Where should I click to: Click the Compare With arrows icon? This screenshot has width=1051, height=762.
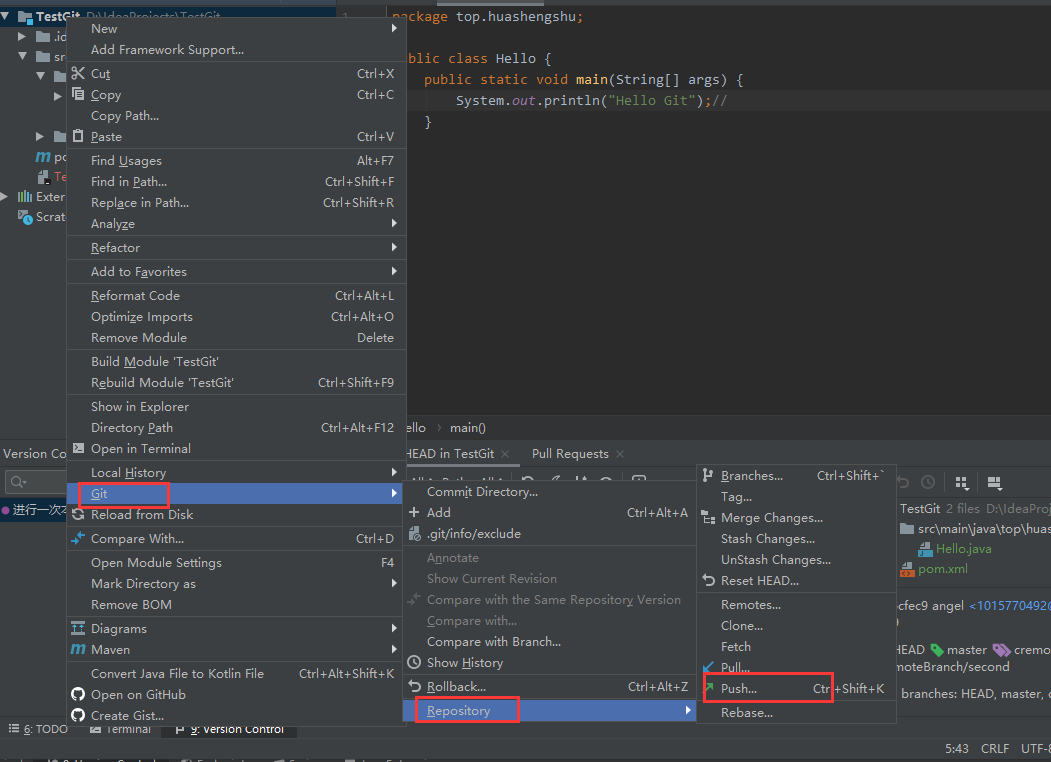pos(78,538)
